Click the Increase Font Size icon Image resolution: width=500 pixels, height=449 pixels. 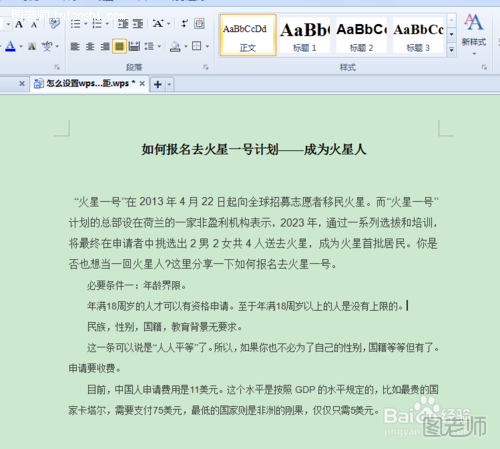click(x=19, y=24)
